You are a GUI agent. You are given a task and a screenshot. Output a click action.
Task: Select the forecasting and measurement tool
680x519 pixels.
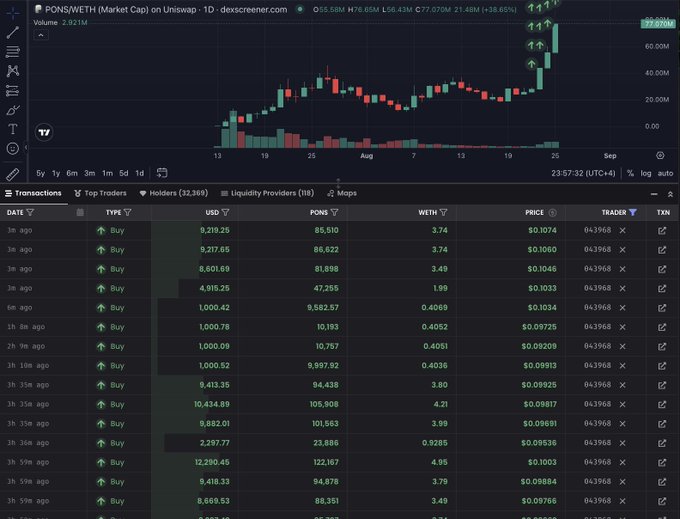click(x=13, y=91)
